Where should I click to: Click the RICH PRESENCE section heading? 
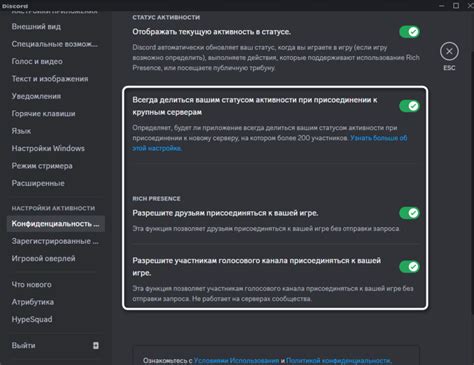tap(156, 199)
